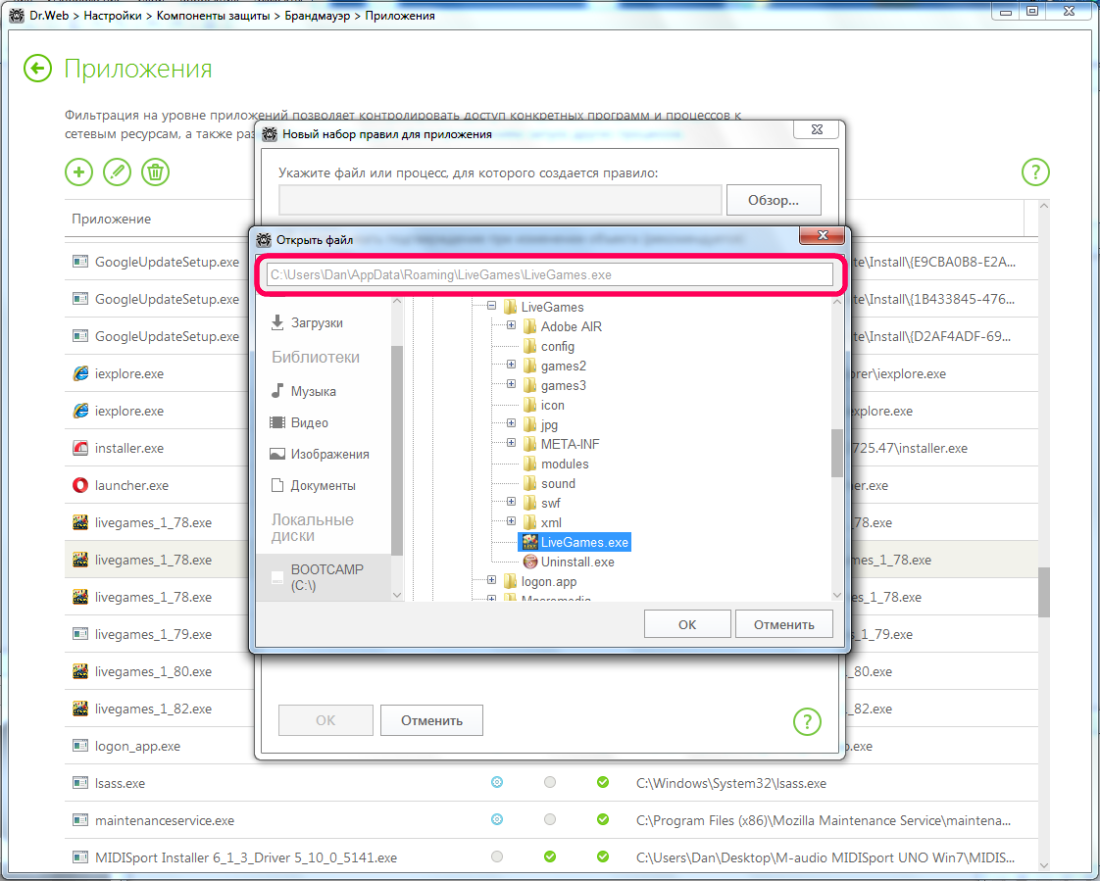Open help icon in the new rule dialog
1100x881 pixels.
coord(807,721)
